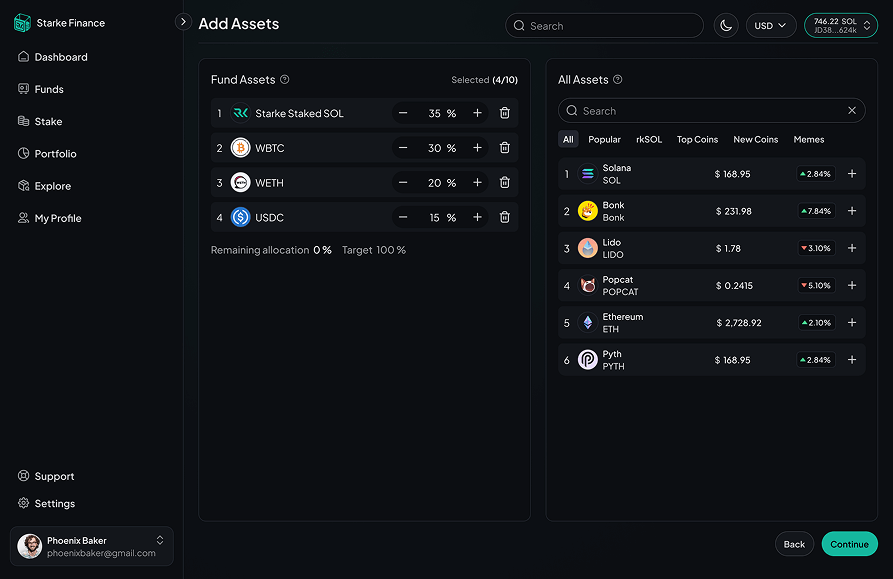Focus the top header Search field
This screenshot has width=893, height=579.
tap(604, 26)
